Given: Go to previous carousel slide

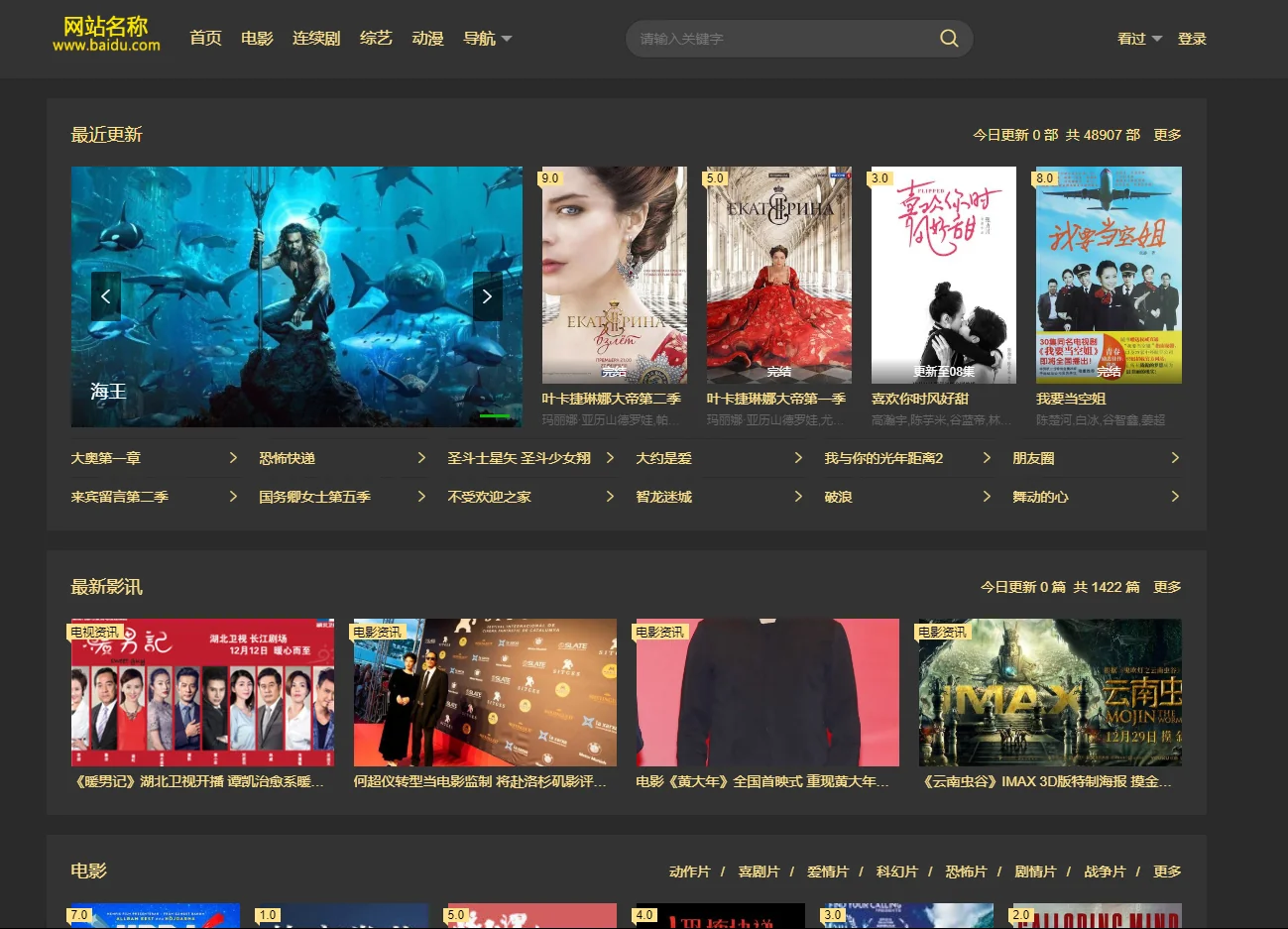Looking at the screenshot, I should (x=105, y=296).
